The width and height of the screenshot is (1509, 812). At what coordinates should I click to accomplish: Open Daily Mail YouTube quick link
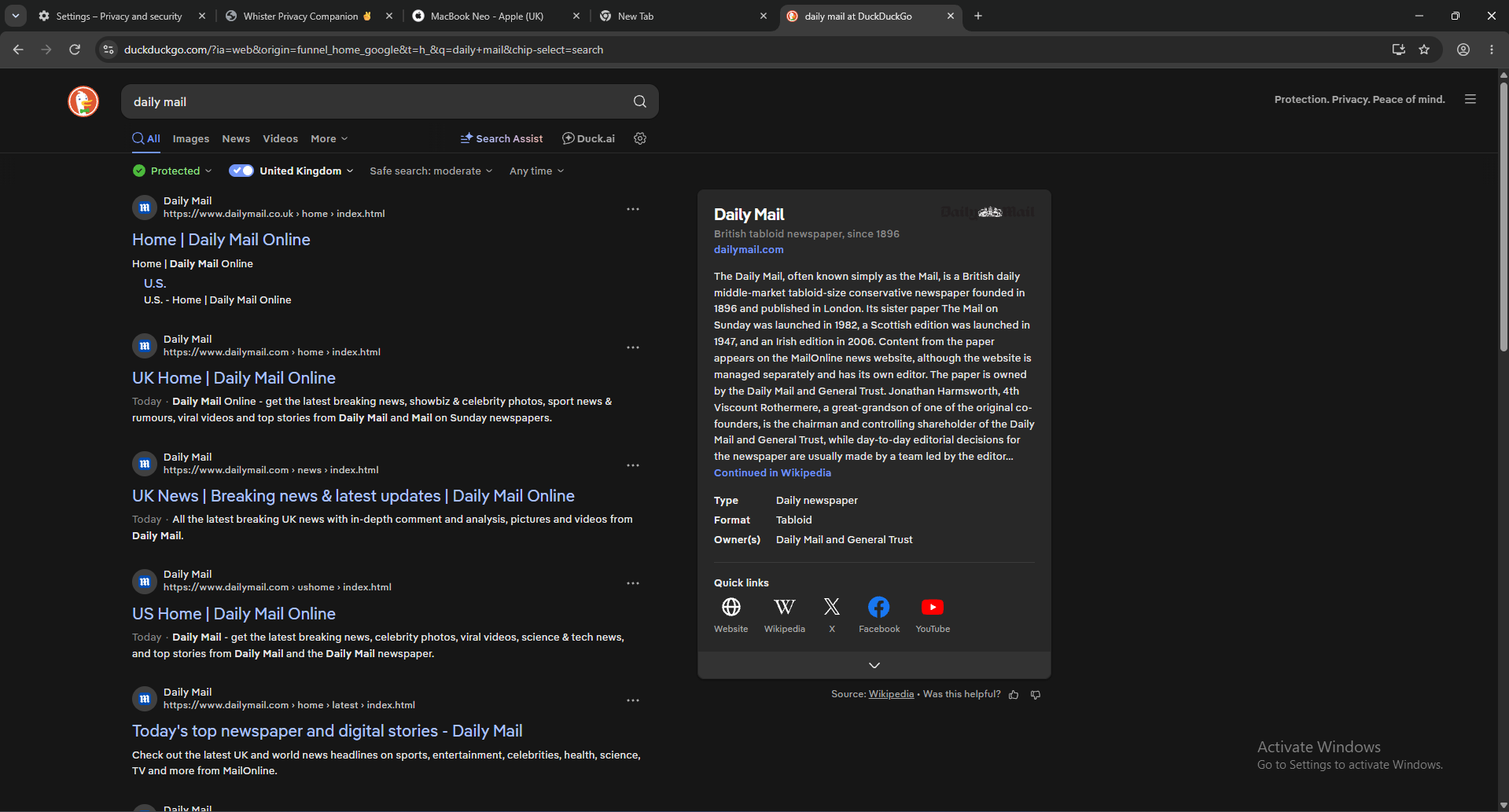coord(933,615)
